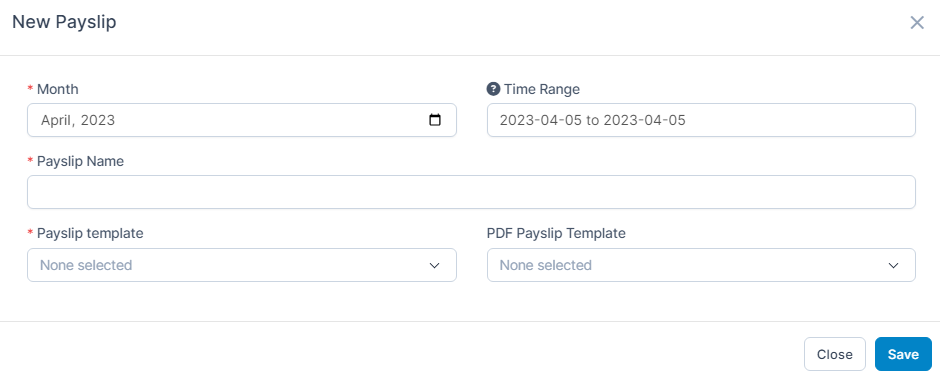Open the calendar picker icon in Month field

point(435,120)
